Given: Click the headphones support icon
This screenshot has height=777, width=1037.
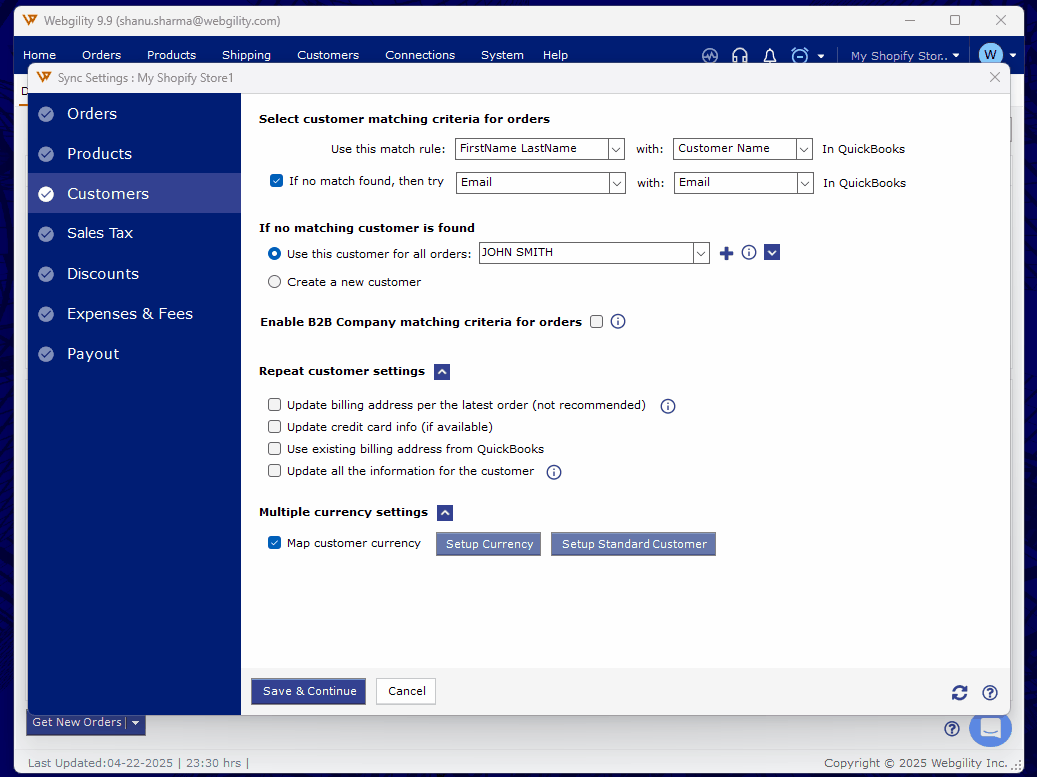Looking at the screenshot, I should coord(740,56).
